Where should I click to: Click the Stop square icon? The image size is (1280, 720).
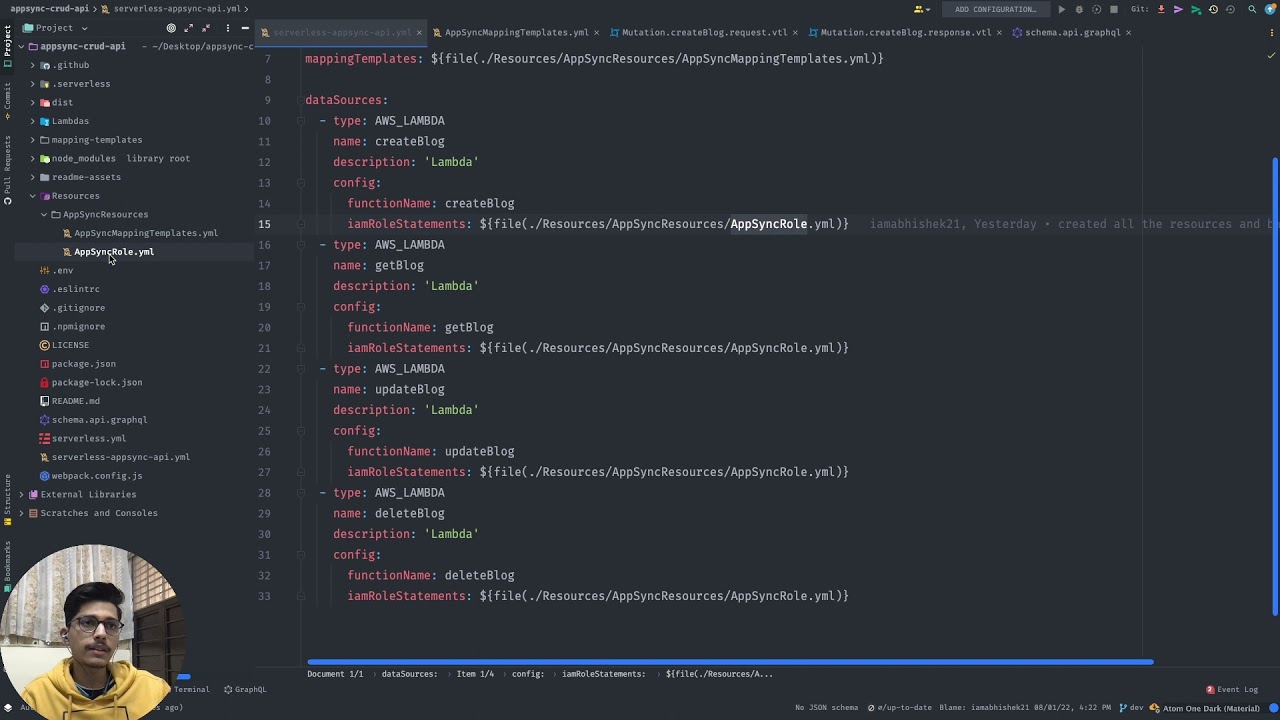pos(1114,9)
